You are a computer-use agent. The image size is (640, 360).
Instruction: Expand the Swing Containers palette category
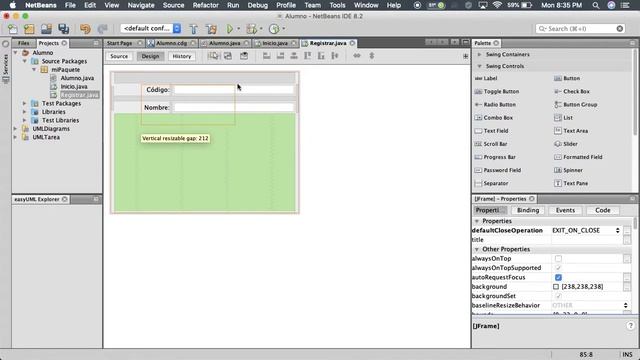[x=480, y=54]
